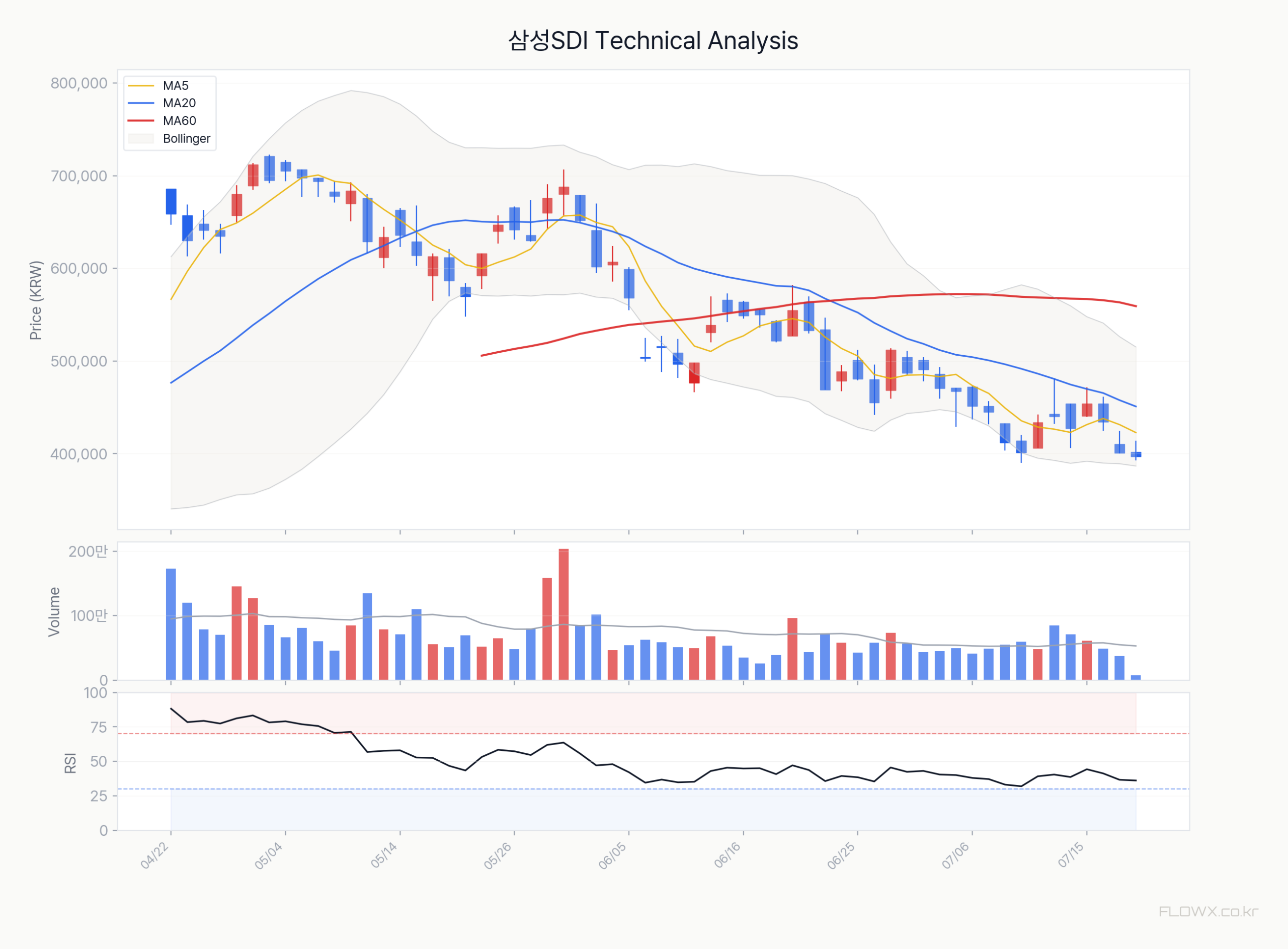Click the 06/25 date label
This screenshot has height=949, width=1288.
[842, 855]
